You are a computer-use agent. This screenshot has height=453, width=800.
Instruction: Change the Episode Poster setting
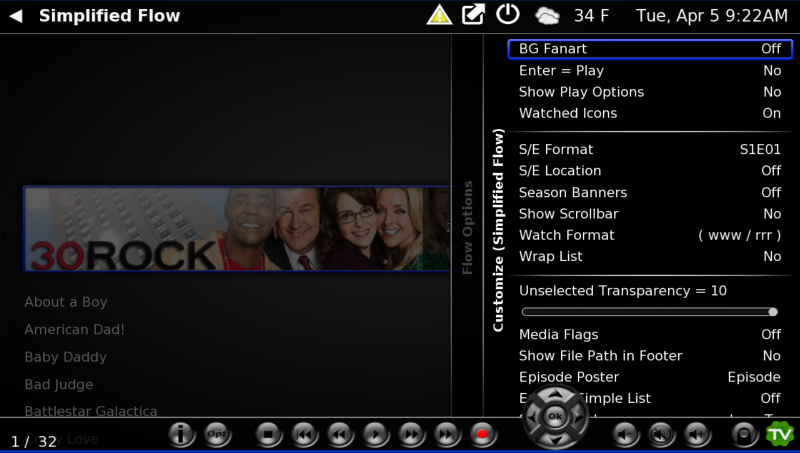(650, 378)
